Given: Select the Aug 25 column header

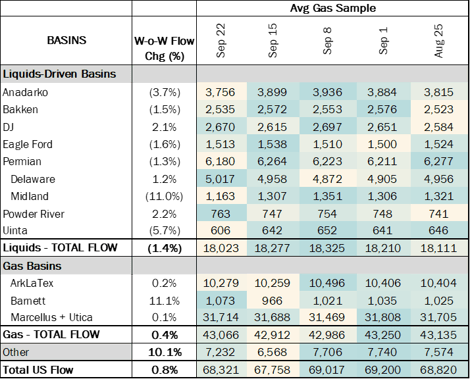Looking at the screenshot, I should click(439, 40).
